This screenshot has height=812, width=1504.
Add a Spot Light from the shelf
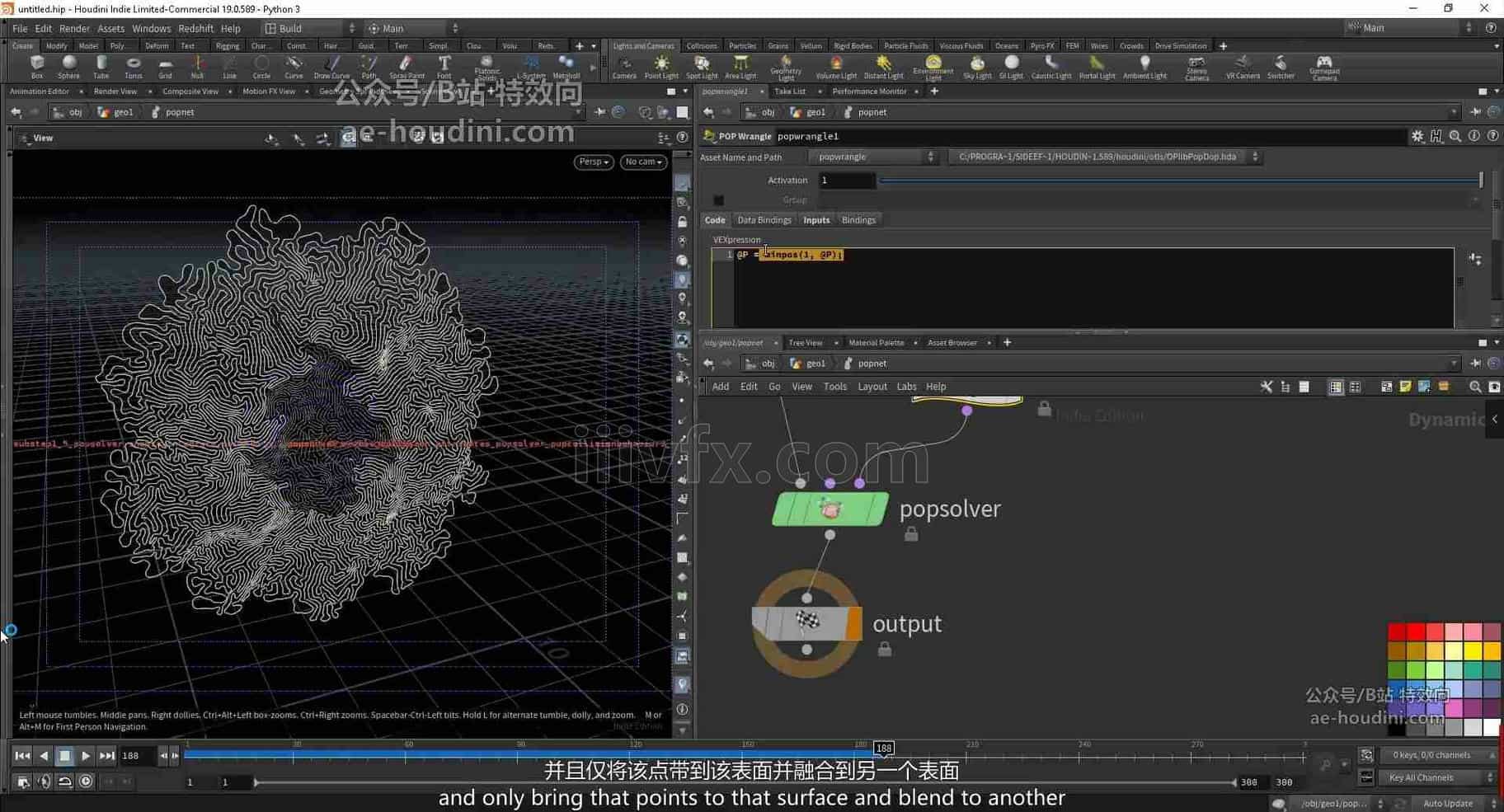click(702, 67)
